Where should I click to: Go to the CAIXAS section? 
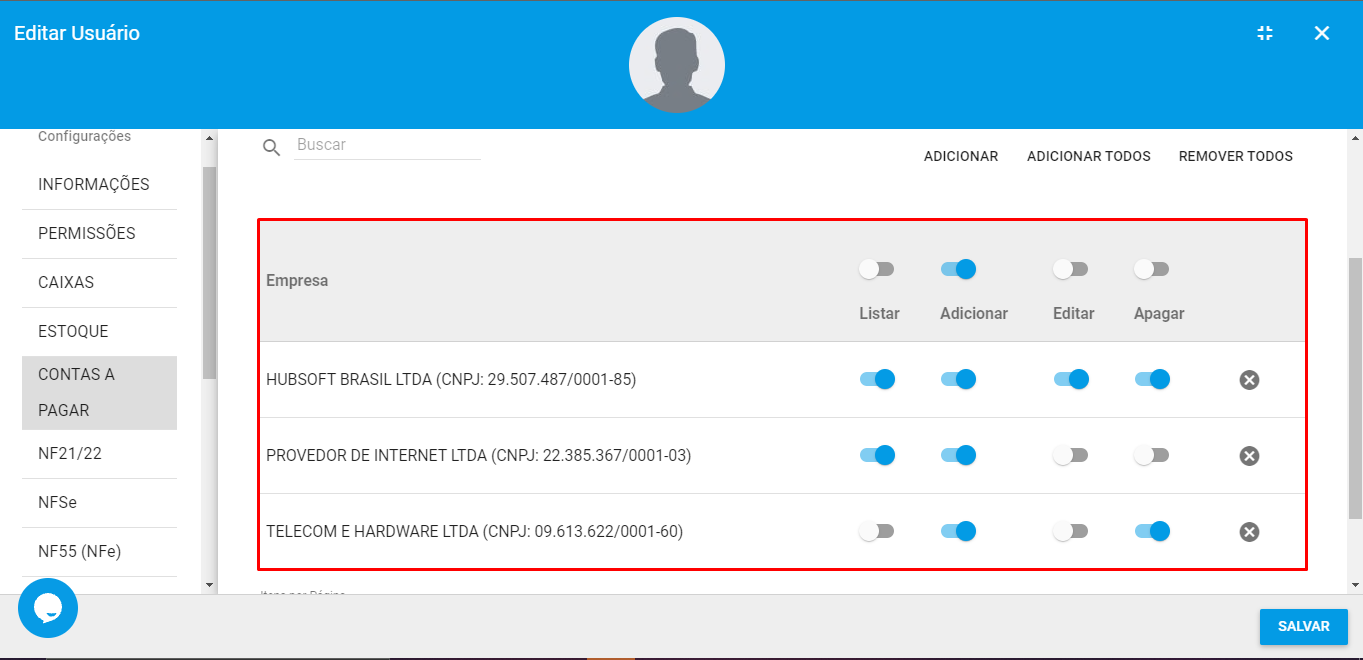click(x=99, y=282)
